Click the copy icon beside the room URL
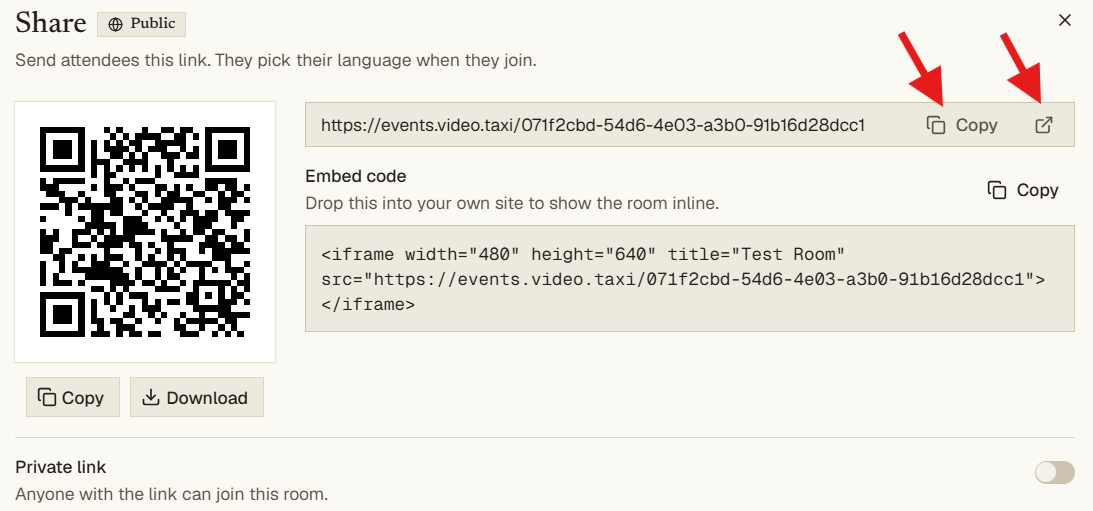 click(x=935, y=125)
